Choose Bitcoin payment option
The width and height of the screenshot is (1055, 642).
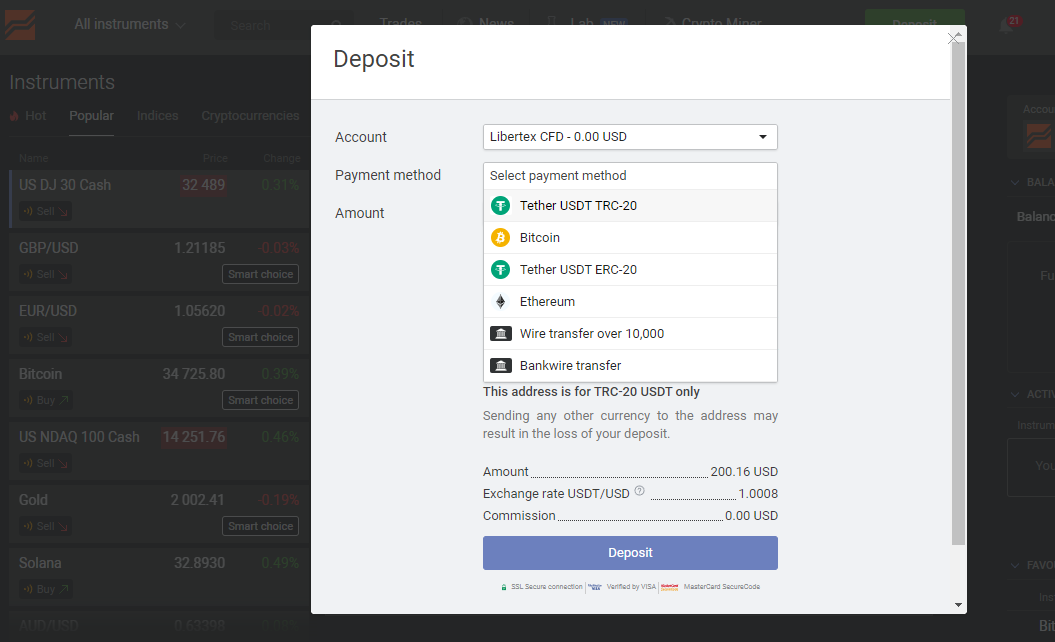[630, 238]
